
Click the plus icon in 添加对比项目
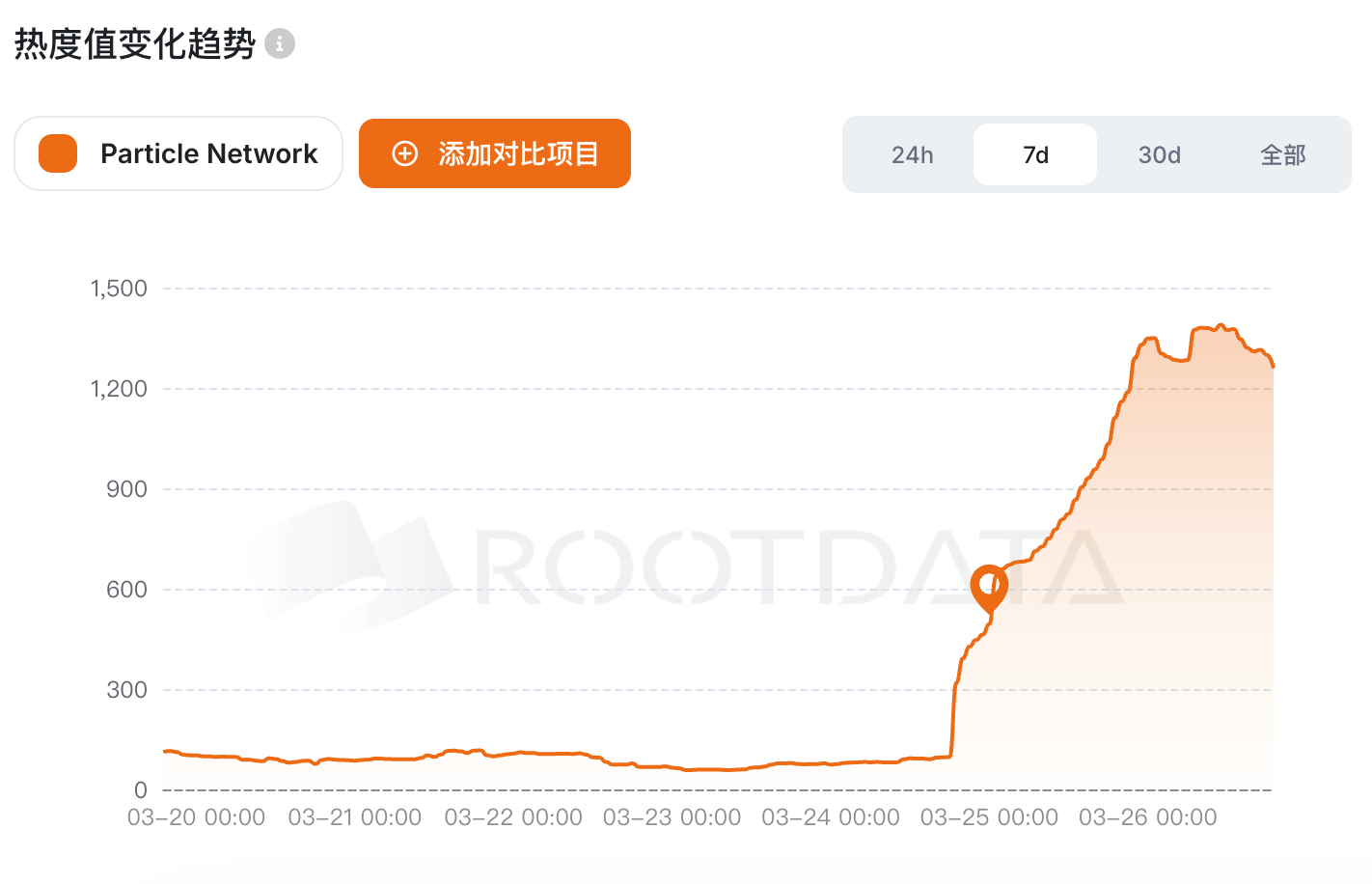tap(405, 153)
